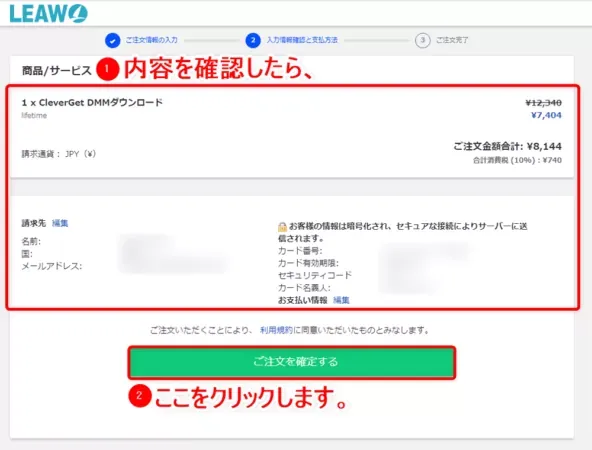Click the green ご注文を確定する button
This screenshot has width=592, height=450.
coord(292,362)
